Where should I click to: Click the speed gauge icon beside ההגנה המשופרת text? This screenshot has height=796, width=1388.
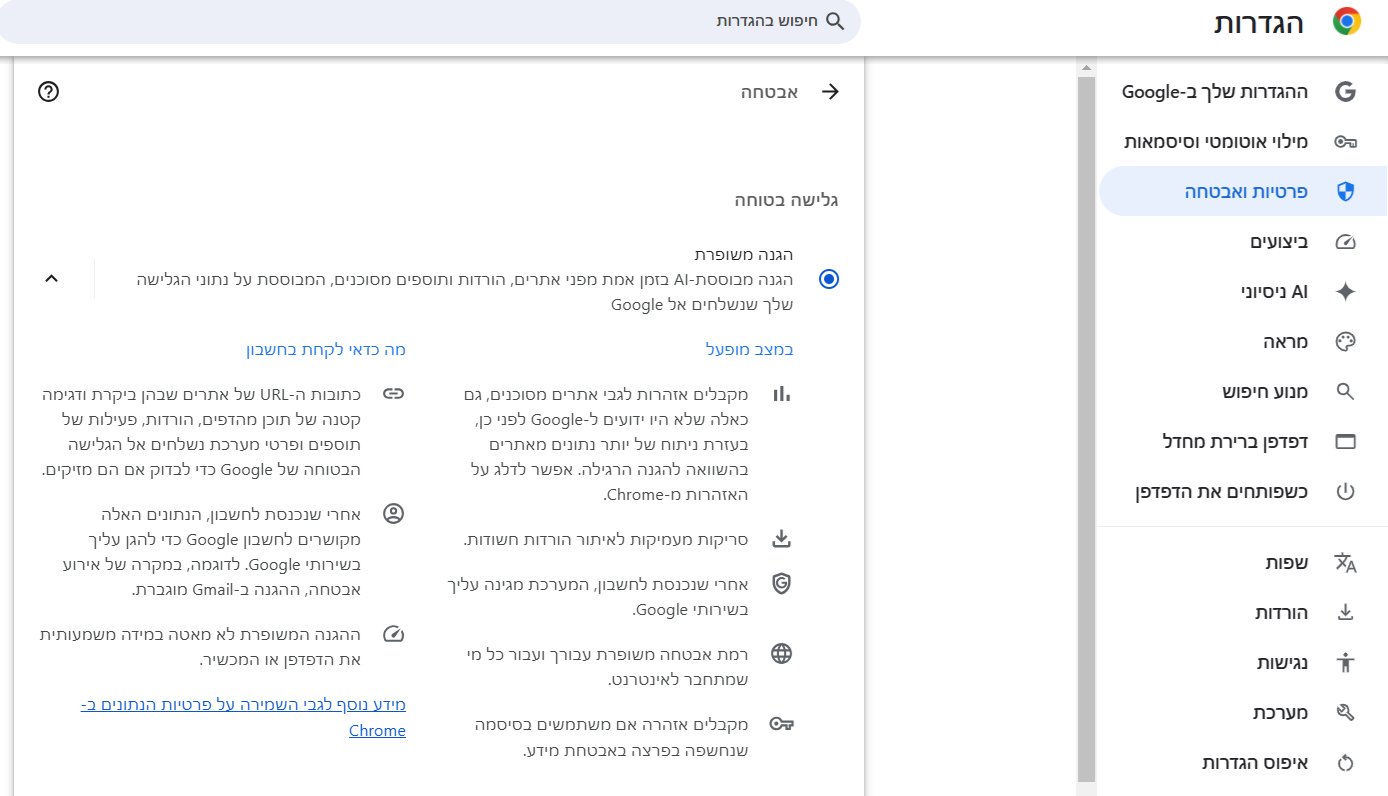coord(394,634)
